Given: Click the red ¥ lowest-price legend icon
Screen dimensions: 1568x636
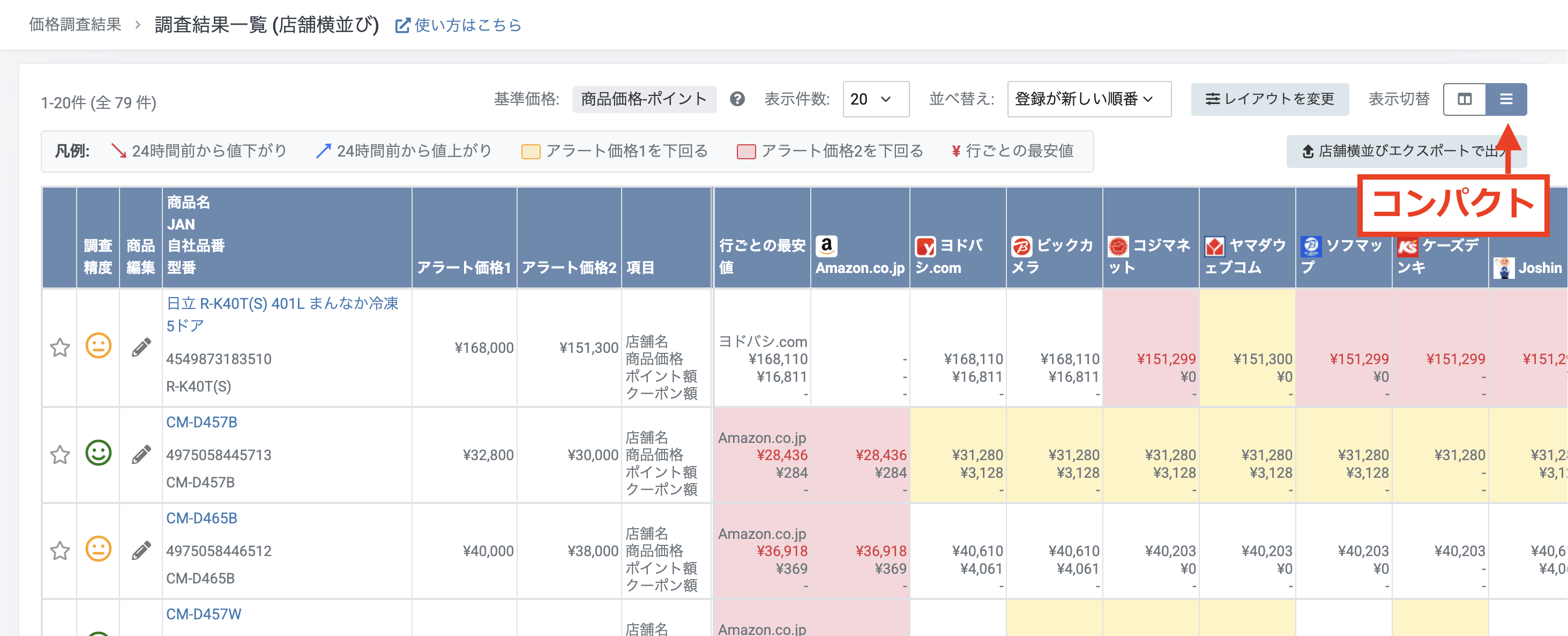Looking at the screenshot, I should pyautogui.click(x=955, y=151).
